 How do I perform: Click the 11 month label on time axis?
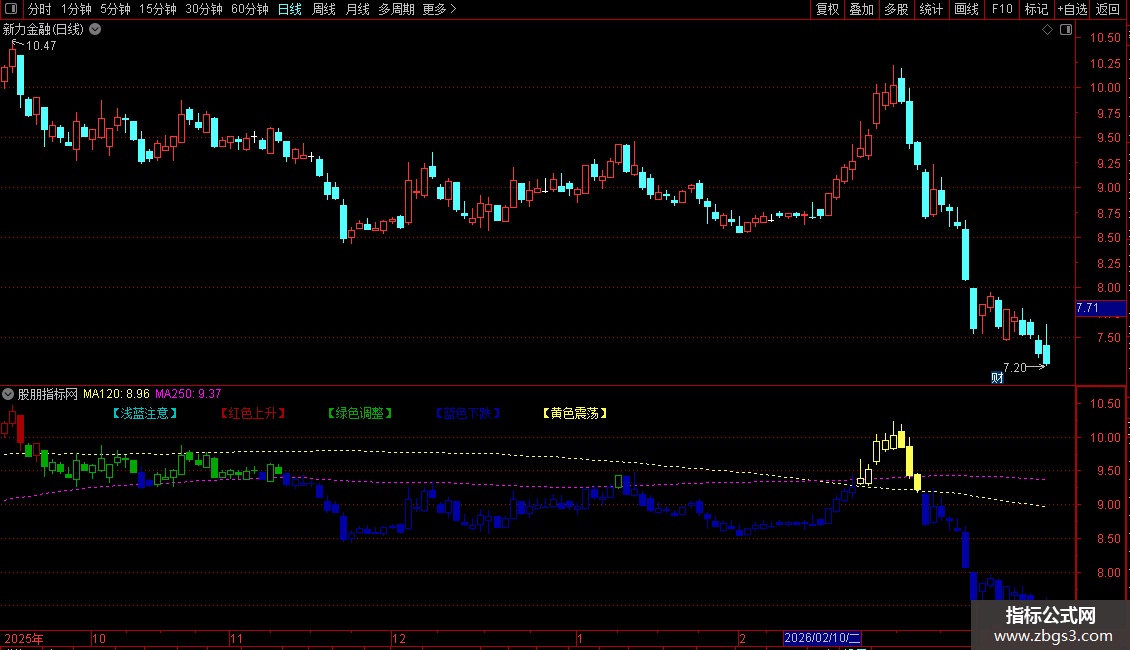(236, 638)
